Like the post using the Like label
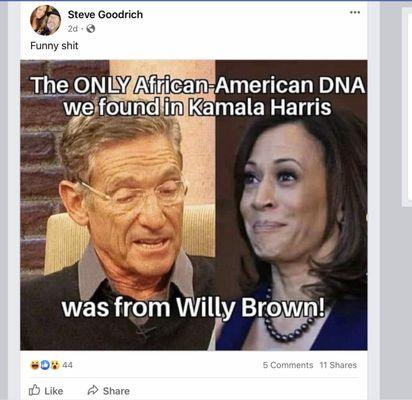 (x=54, y=391)
